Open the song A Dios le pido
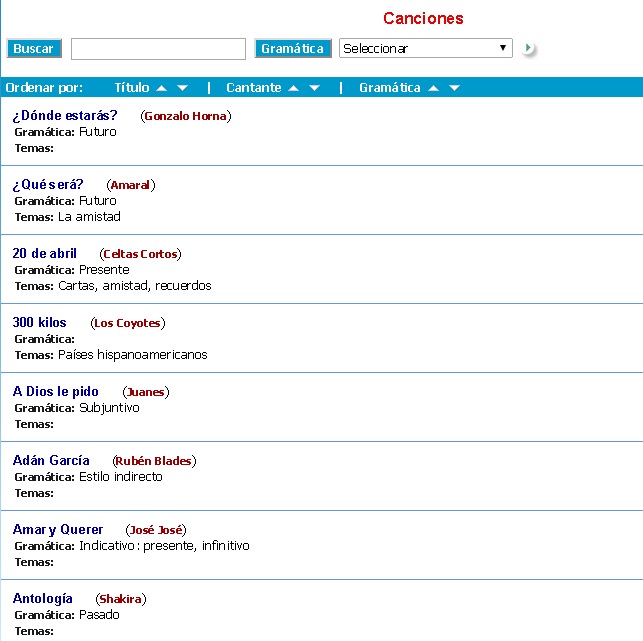 pos(56,391)
